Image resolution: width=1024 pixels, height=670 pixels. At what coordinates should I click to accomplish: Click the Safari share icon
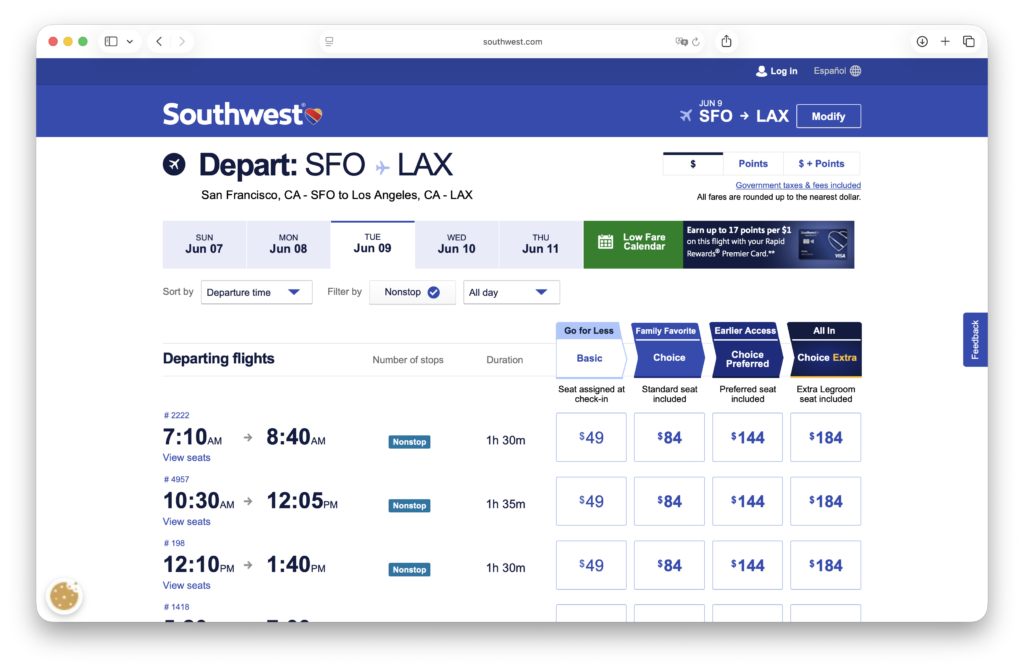pyautogui.click(x=726, y=41)
